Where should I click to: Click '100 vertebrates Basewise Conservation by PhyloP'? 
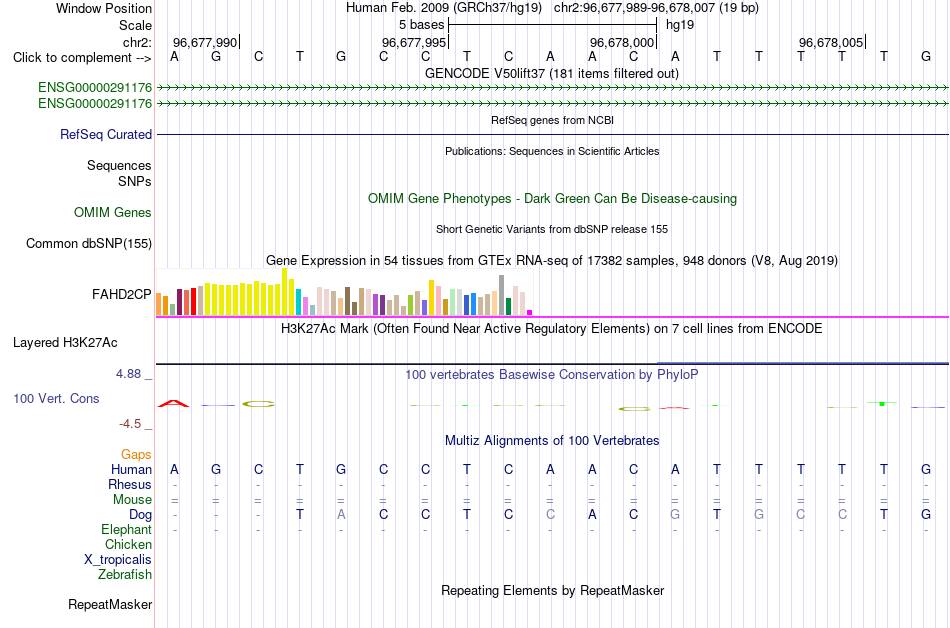coord(552,375)
